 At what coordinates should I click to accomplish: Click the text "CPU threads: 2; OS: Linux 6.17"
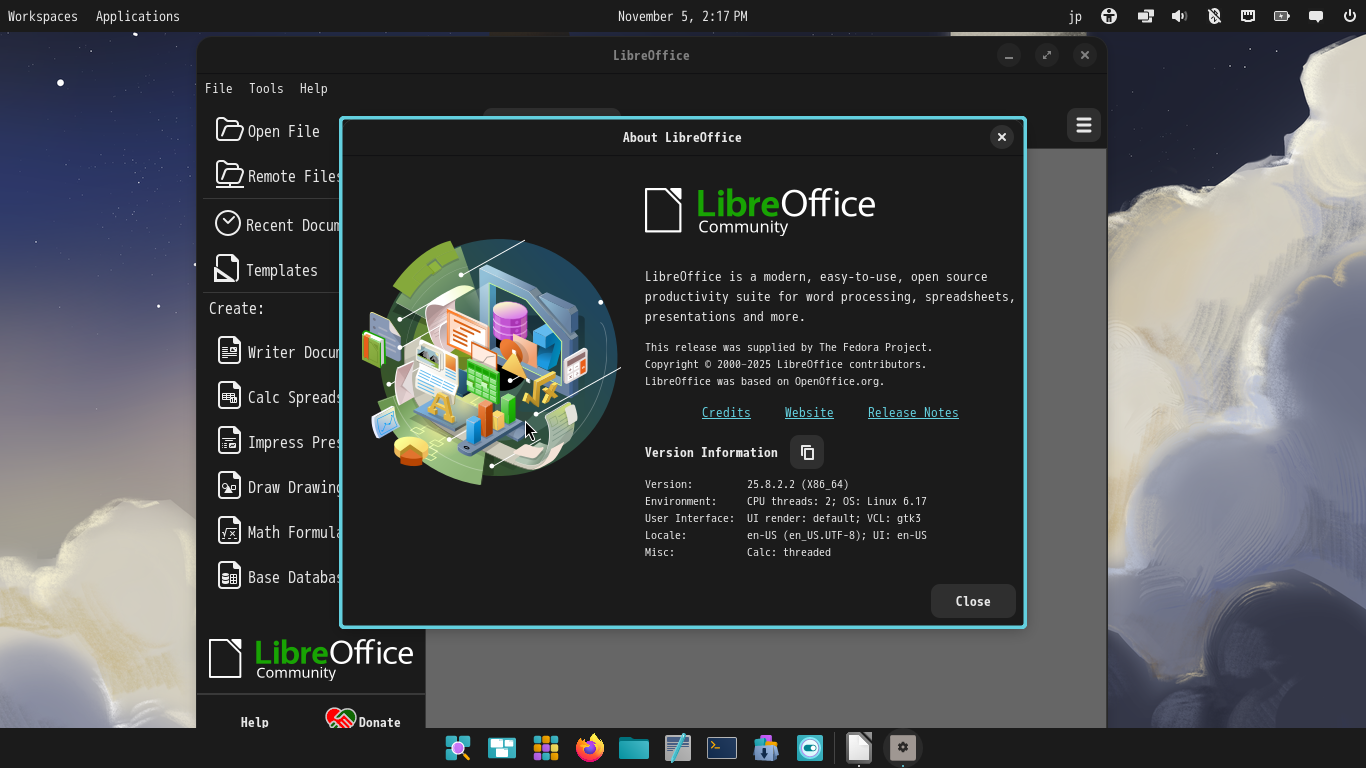[x=837, y=501]
